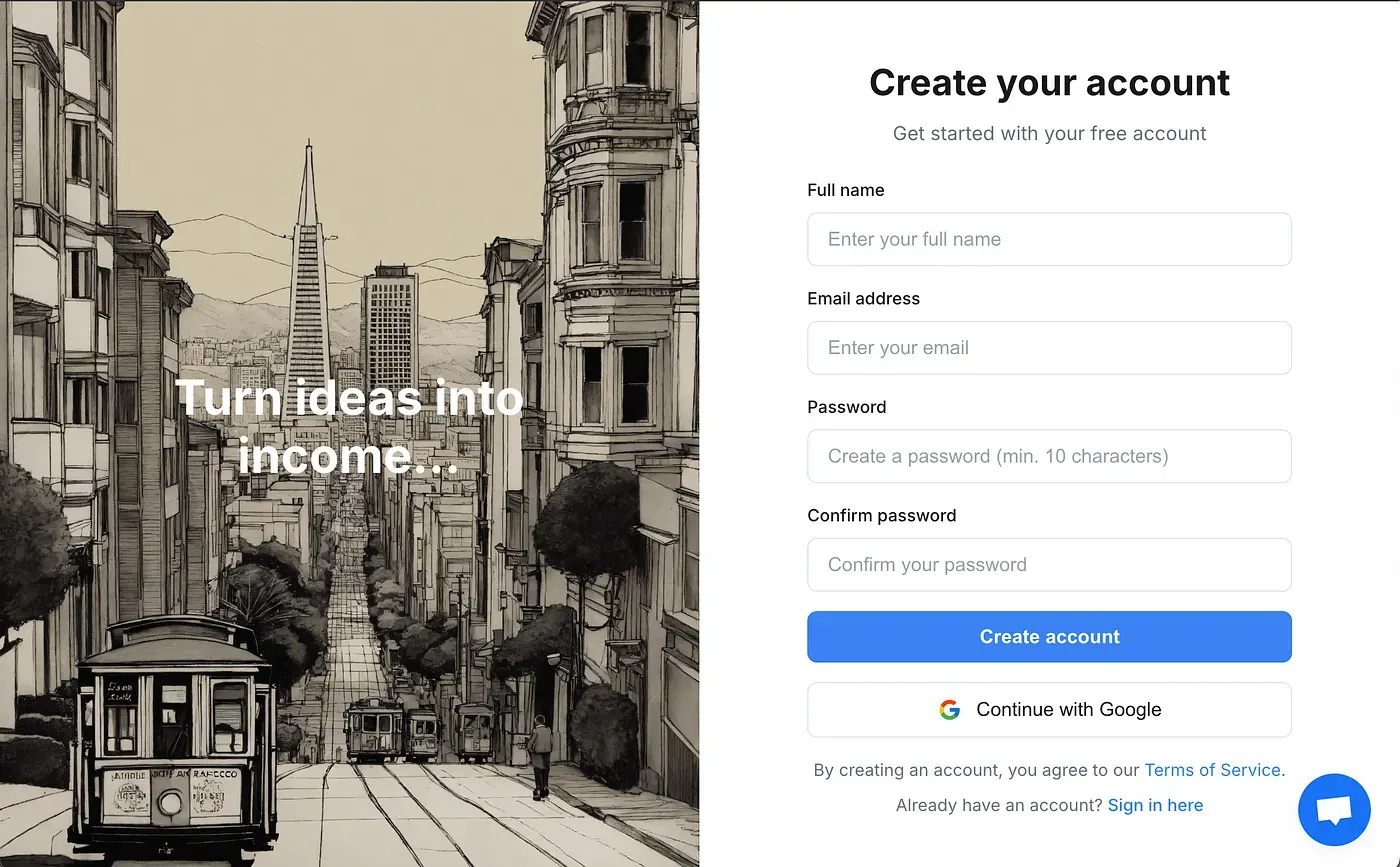
Task: Click the Google logo icon
Action: [949, 710]
